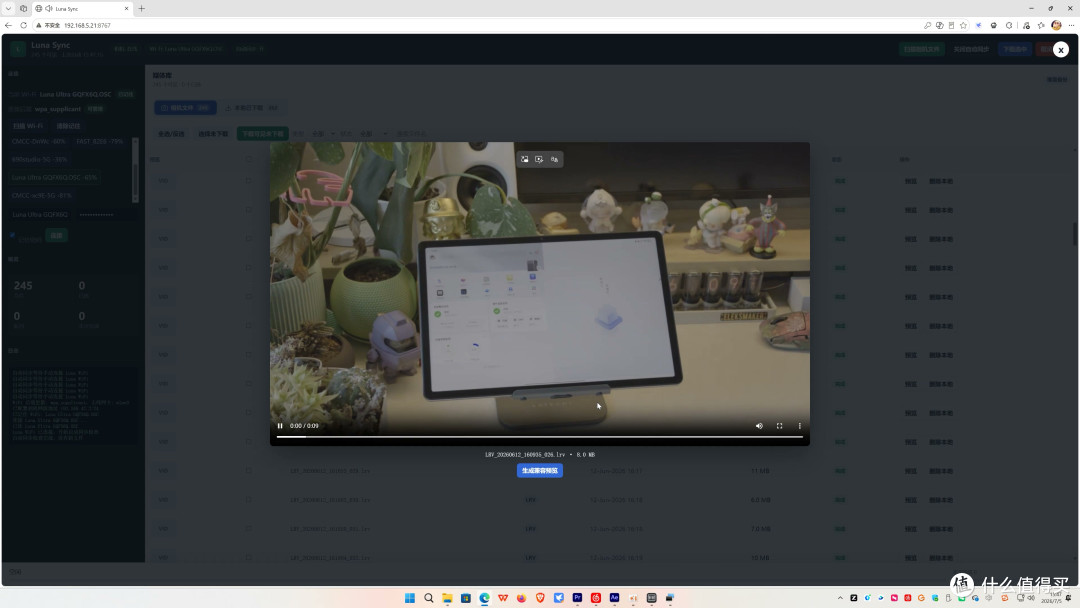
Task: Switch to the Luna Sync browser tab
Action: click(83, 9)
